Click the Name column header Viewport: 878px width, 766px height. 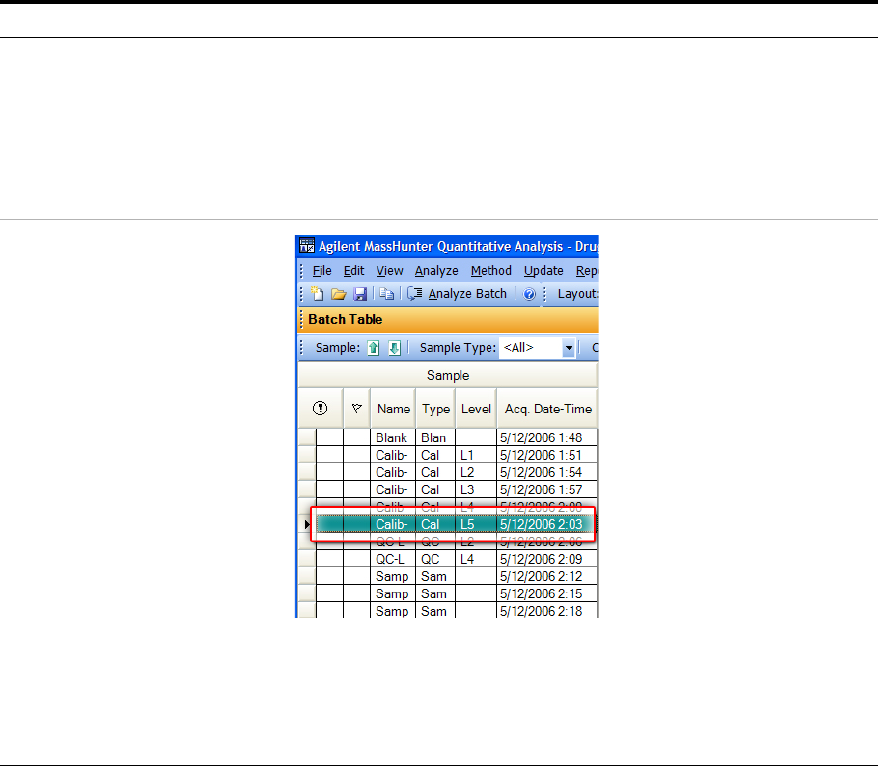[x=393, y=408]
